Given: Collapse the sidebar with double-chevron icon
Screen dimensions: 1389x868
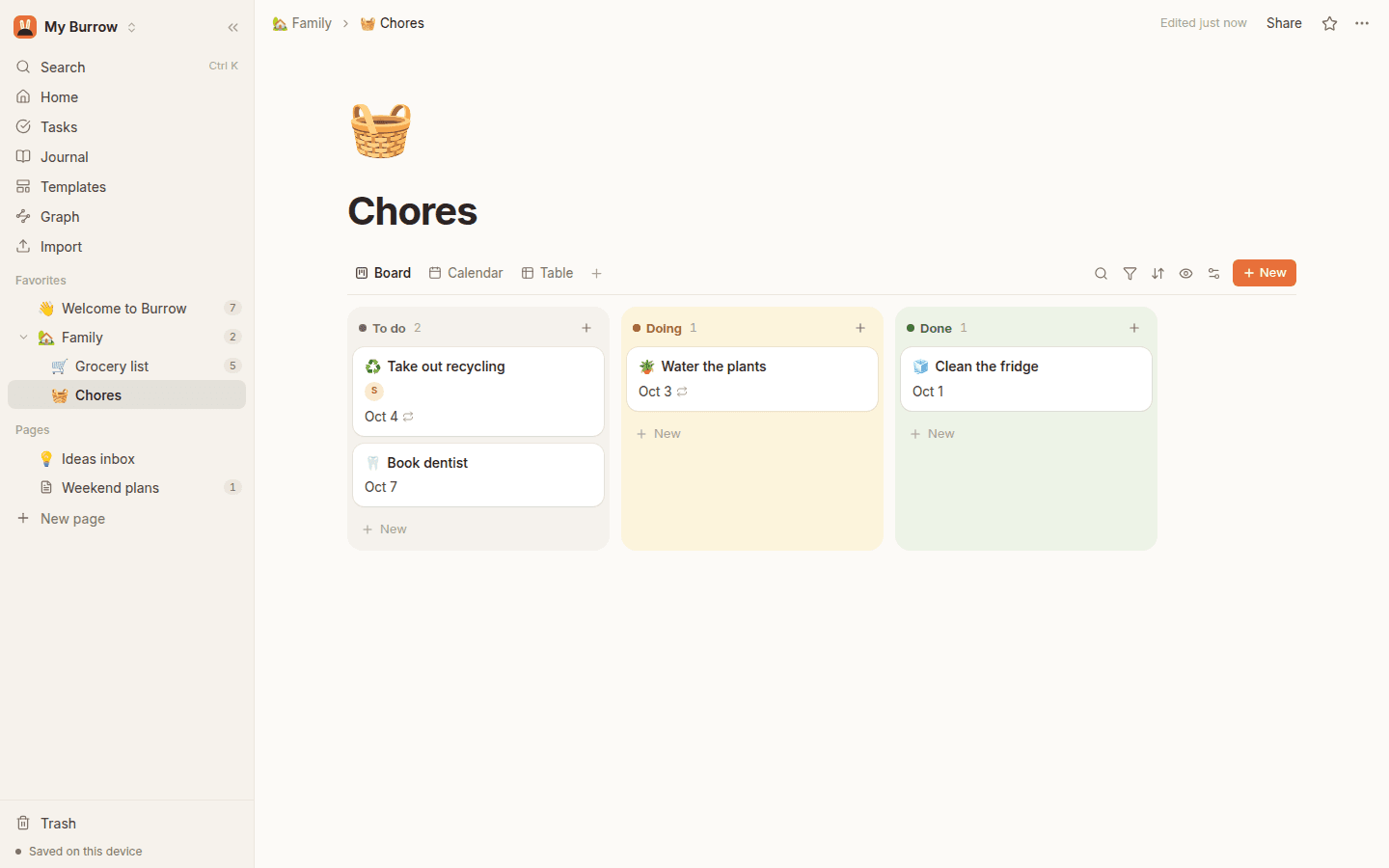Looking at the screenshot, I should coord(232,27).
